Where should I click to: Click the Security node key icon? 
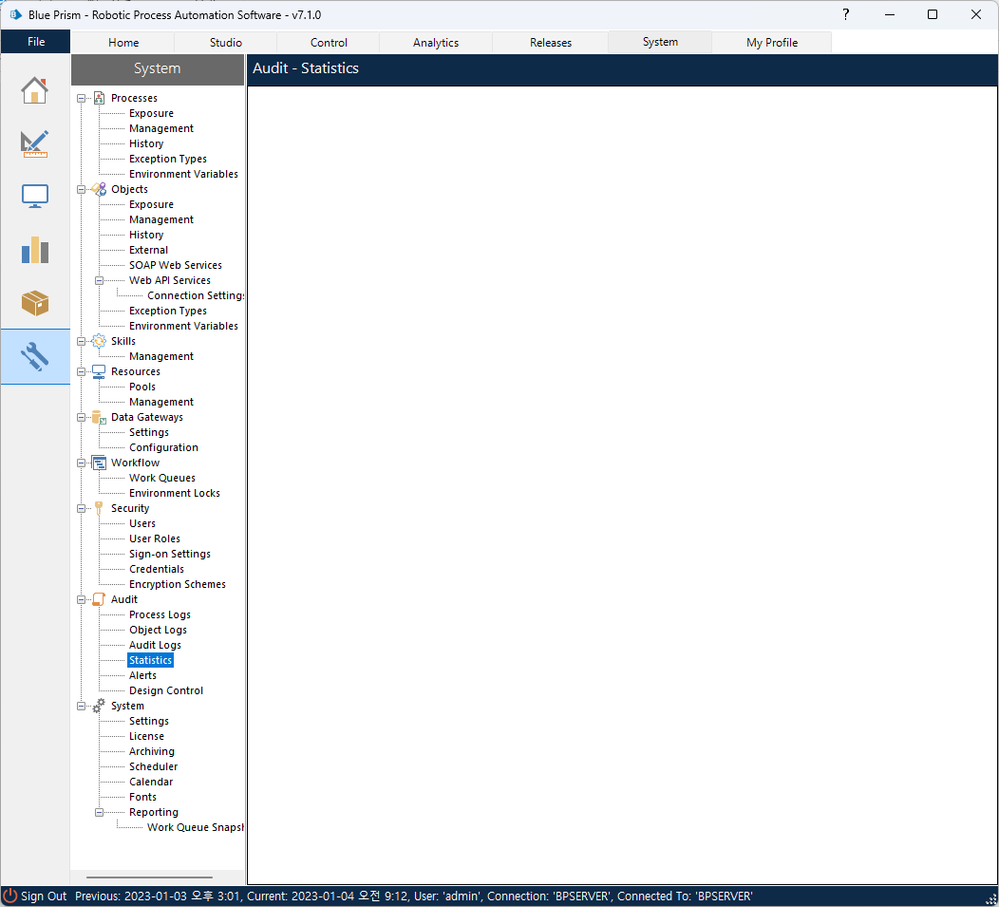[99, 508]
